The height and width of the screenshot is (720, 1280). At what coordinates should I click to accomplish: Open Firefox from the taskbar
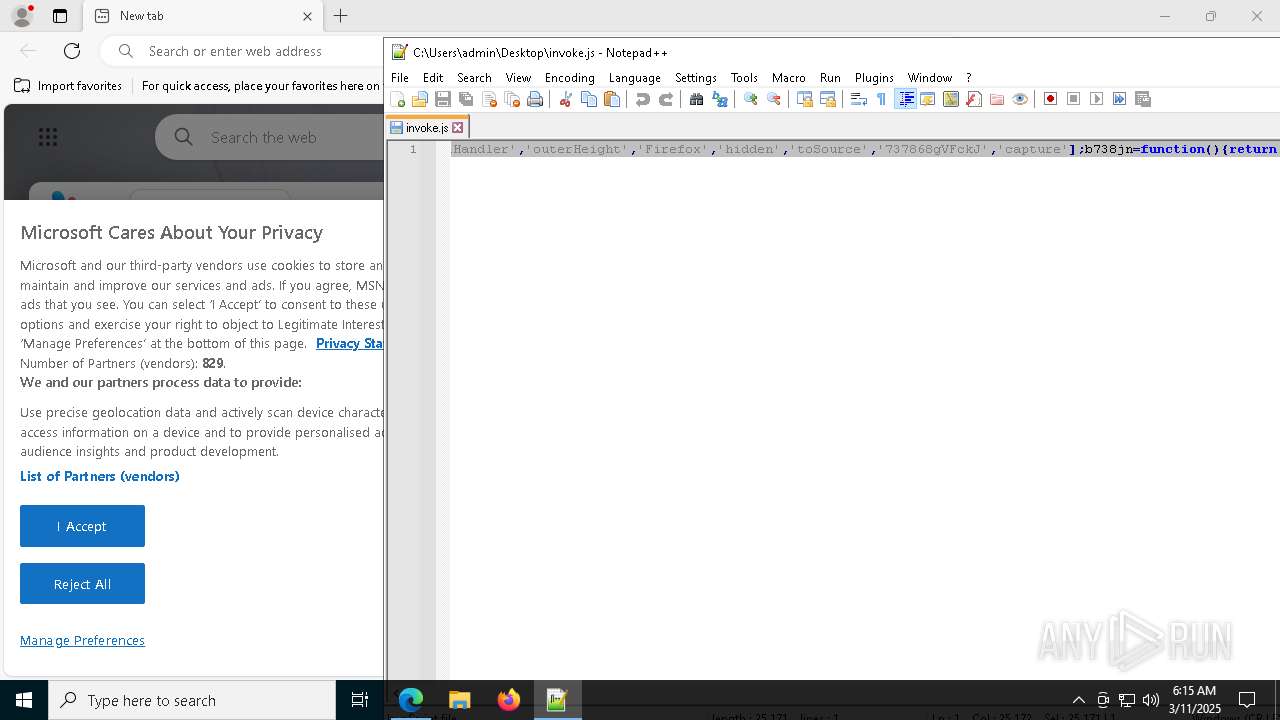click(x=509, y=700)
